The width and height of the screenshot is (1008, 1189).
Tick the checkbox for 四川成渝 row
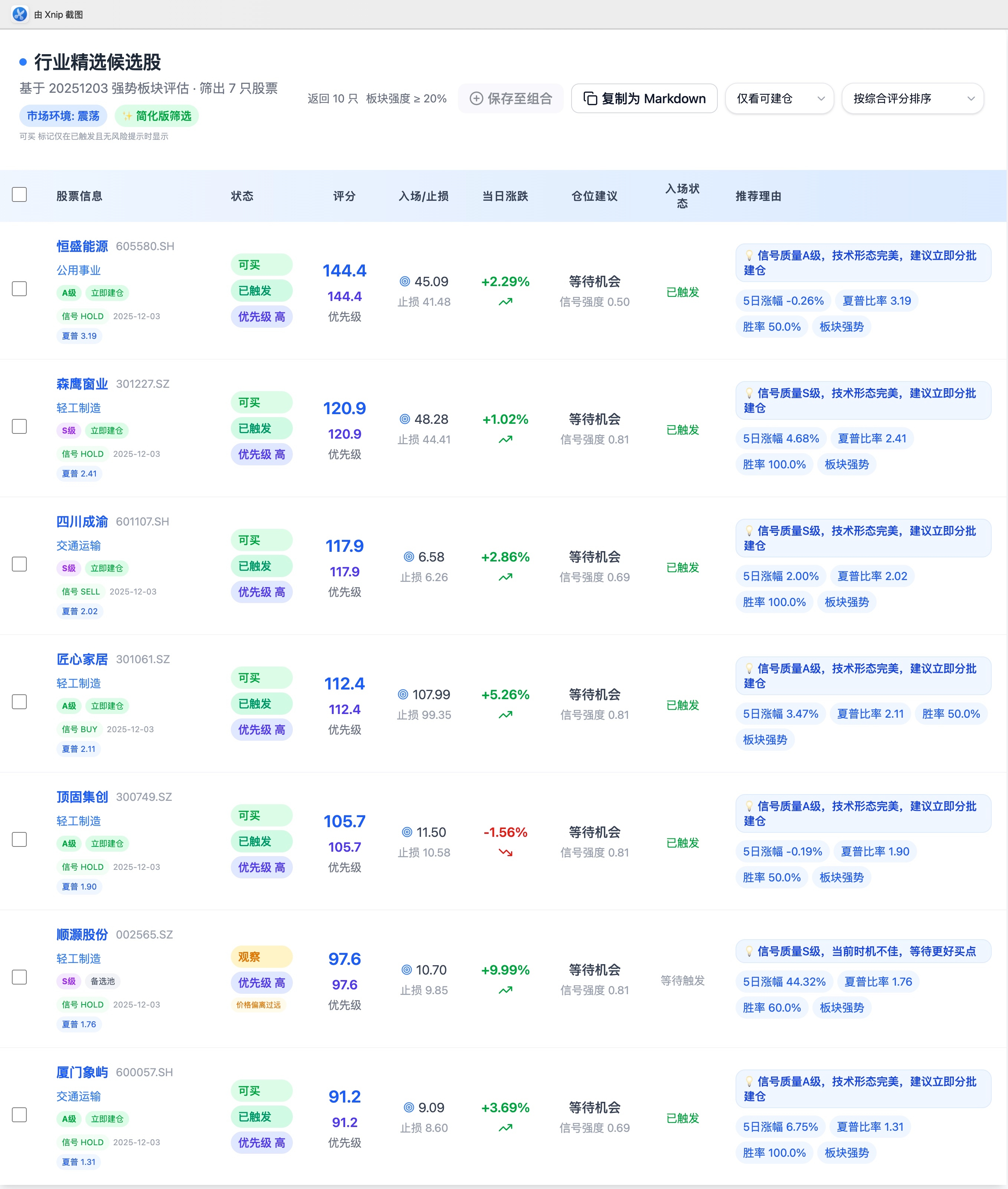click(x=19, y=564)
